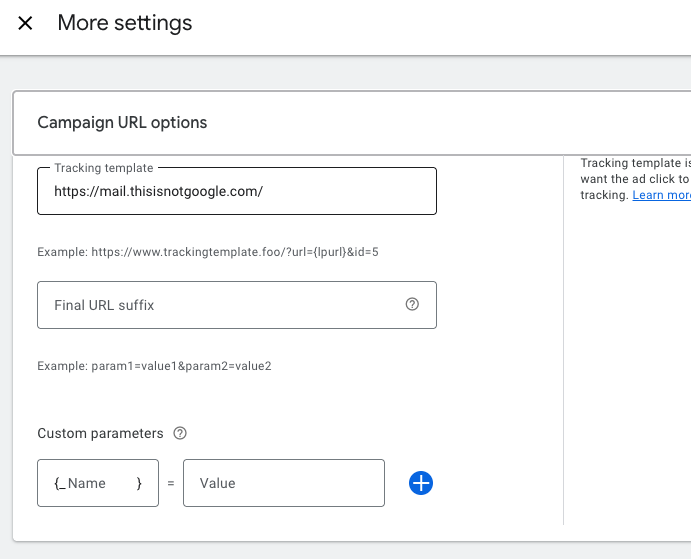
Task: Click the trackingtemplate.foo example text
Action: 207,252
